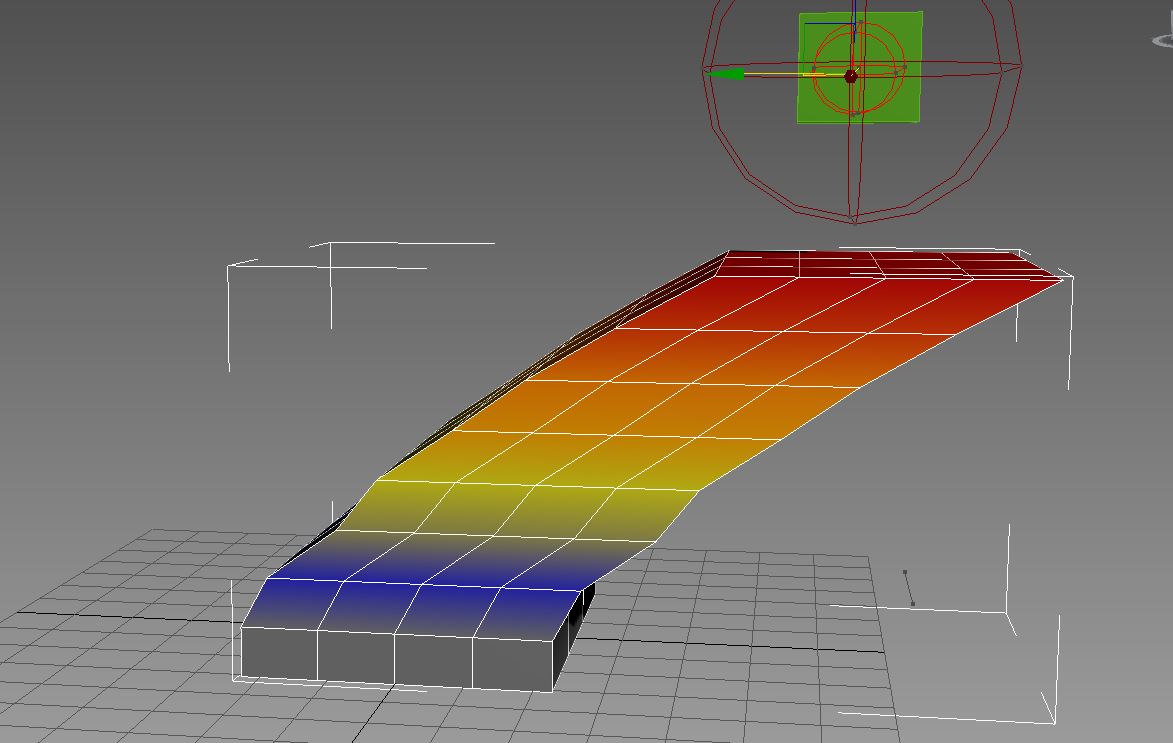Click the gray front face of the plank
Image resolution: width=1173 pixels, height=743 pixels.
(398, 658)
